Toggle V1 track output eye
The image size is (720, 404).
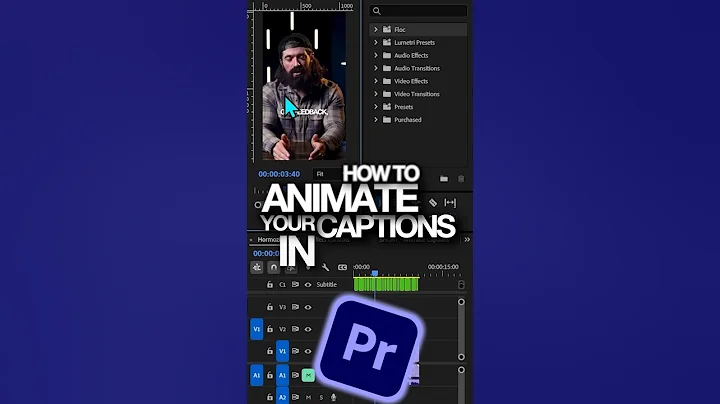(x=308, y=351)
